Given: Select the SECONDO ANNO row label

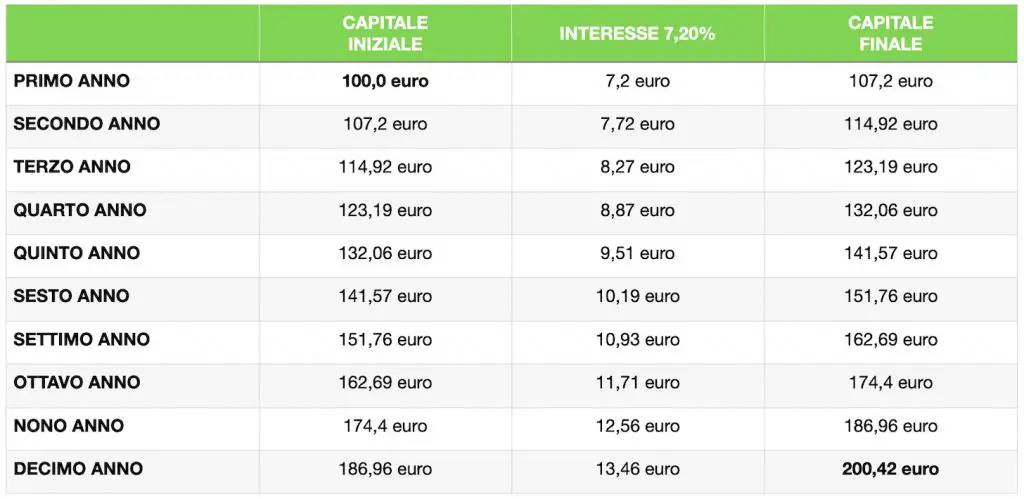Looking at the screenshot, I should (87, 124).
